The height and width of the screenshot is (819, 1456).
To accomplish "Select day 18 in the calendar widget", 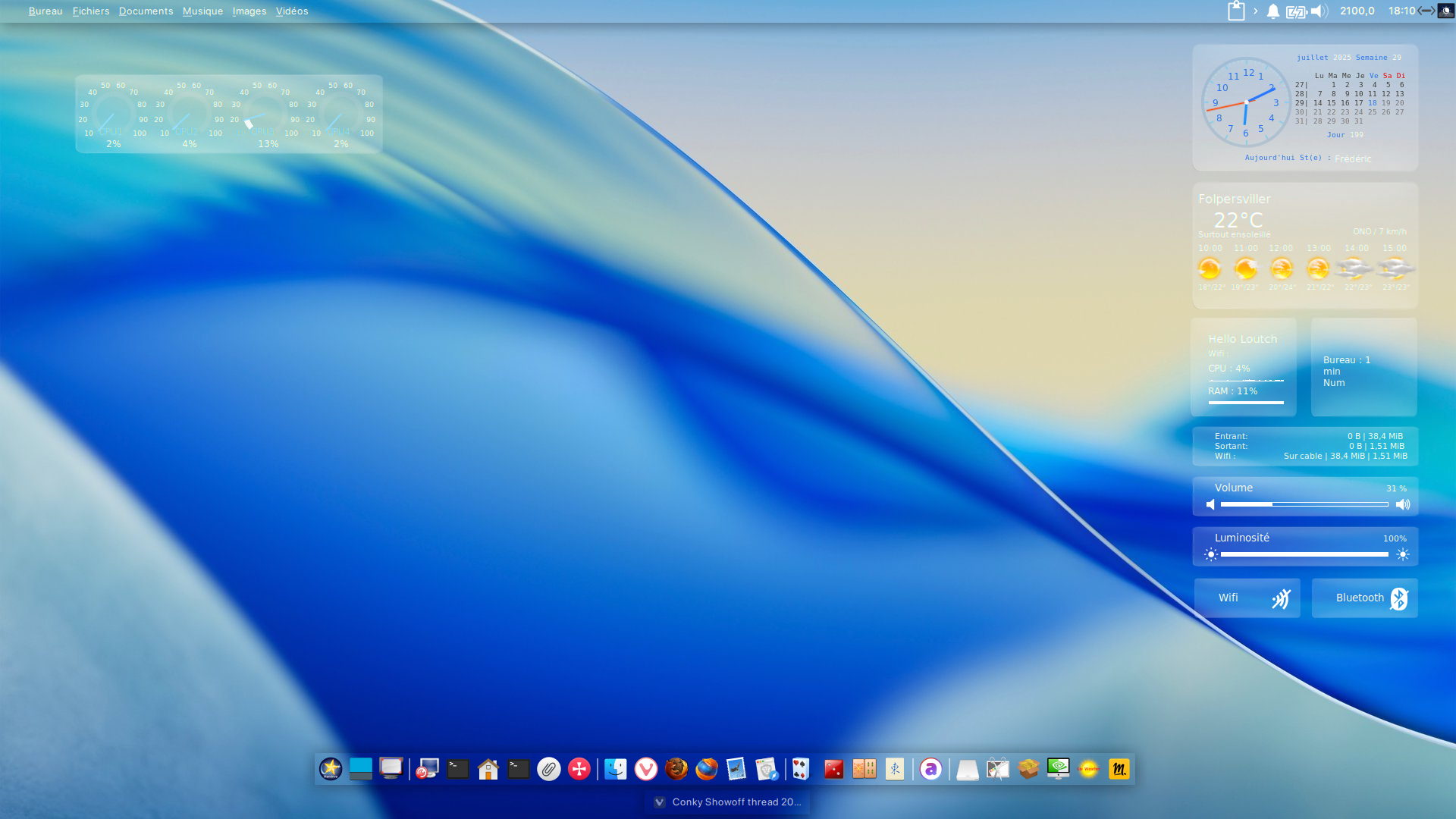I will (x=1373, y=103).
